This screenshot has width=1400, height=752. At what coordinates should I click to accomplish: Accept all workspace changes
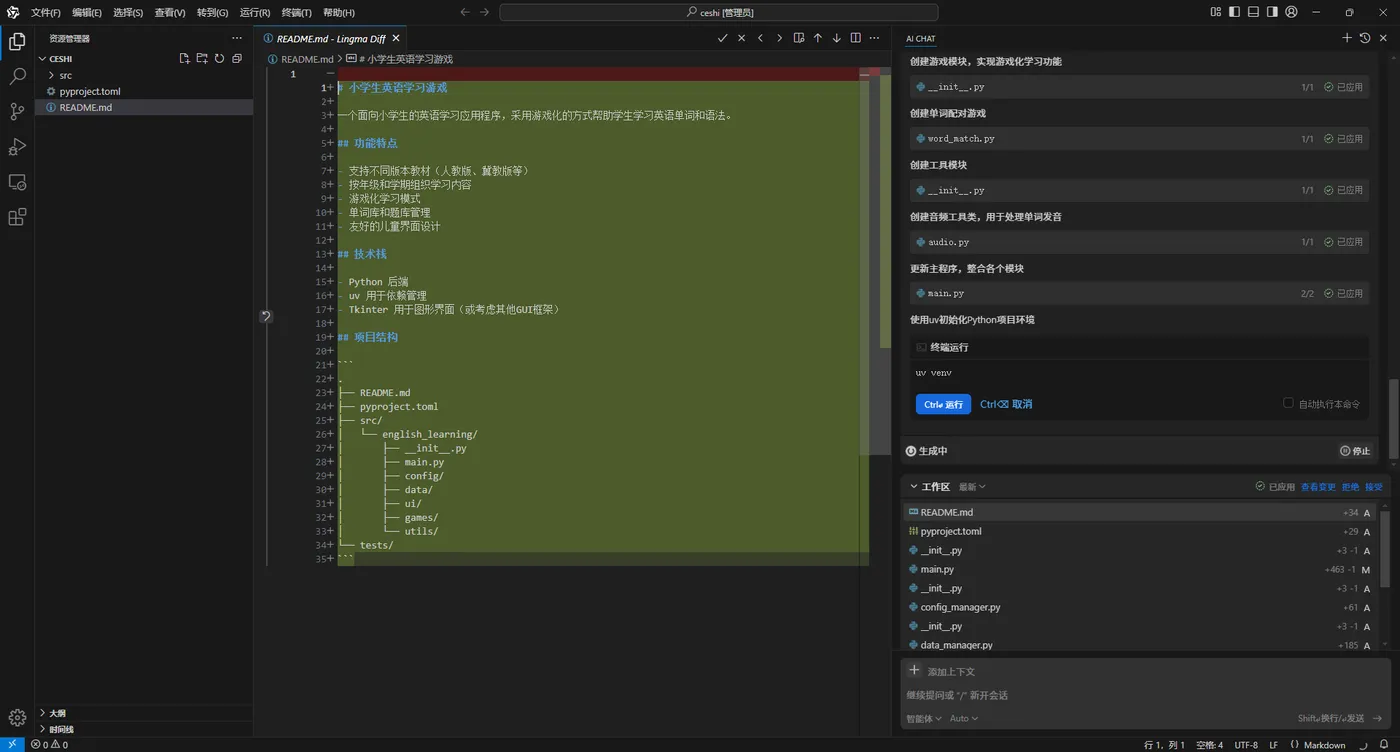(1373, 487)
